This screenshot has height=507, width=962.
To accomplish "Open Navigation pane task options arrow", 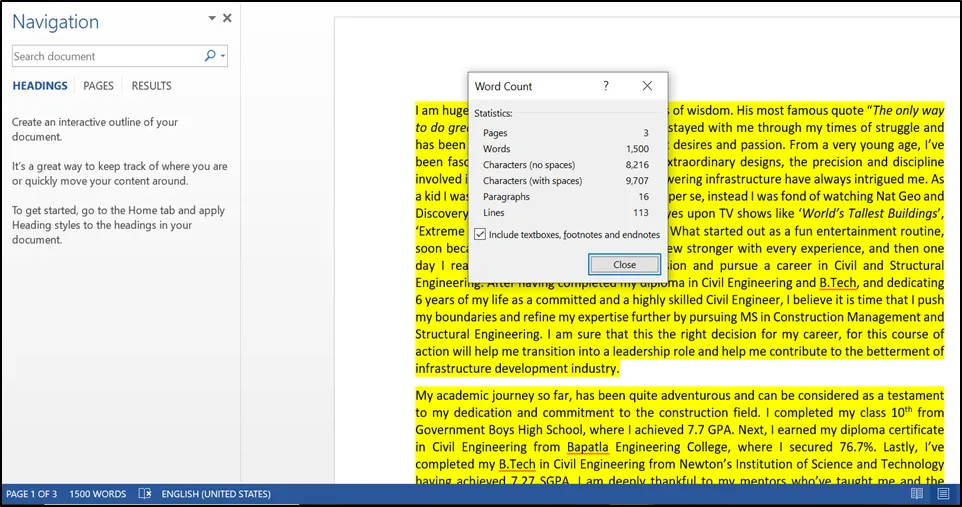I will point(212,18).
